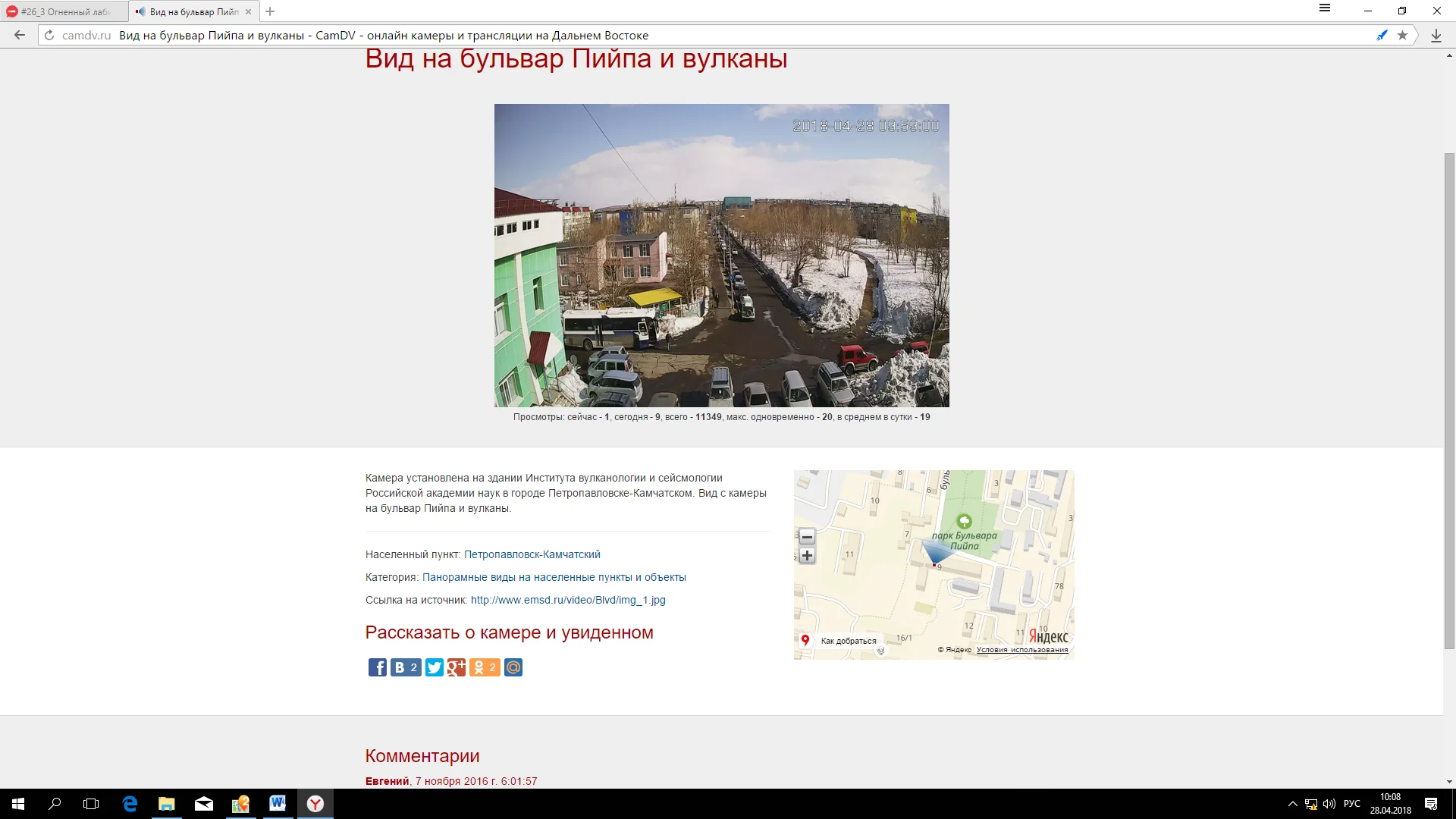Open the browser hamburger menu
This screenshot has height=819, width=1456.
1324,8
